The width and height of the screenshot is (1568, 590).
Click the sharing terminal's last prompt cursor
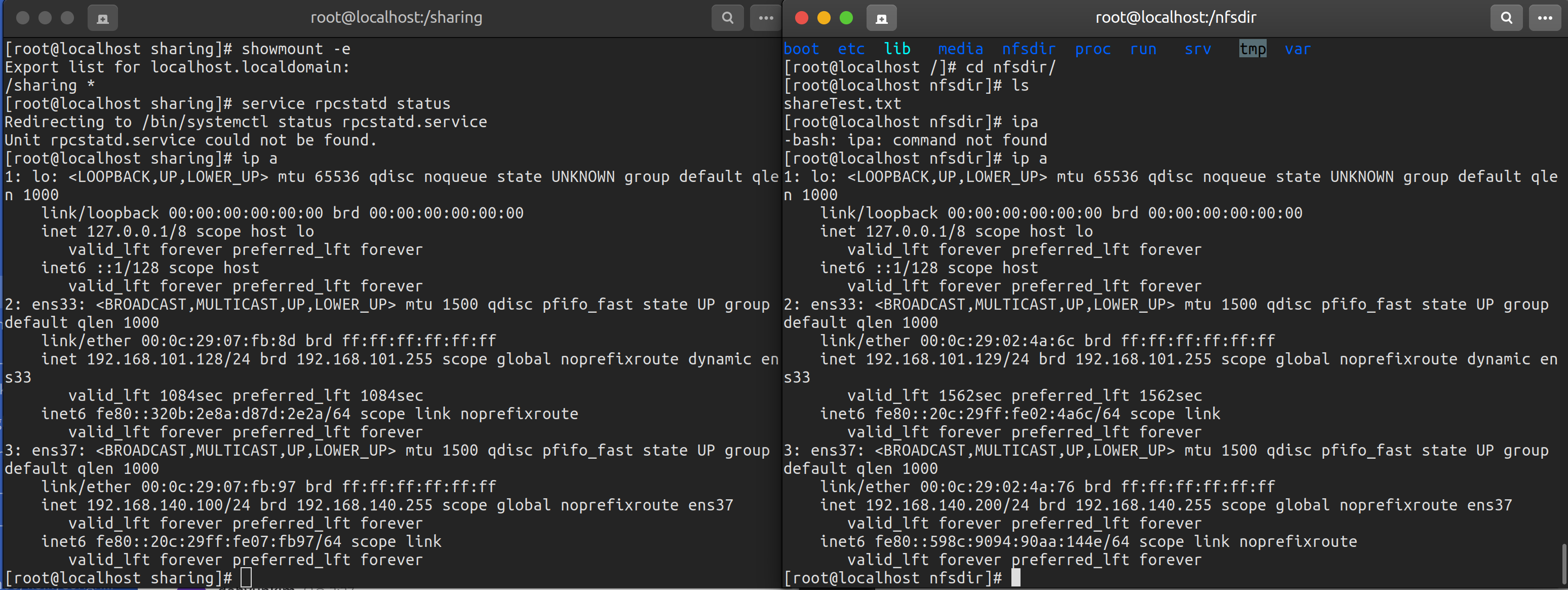click(246, 578)
